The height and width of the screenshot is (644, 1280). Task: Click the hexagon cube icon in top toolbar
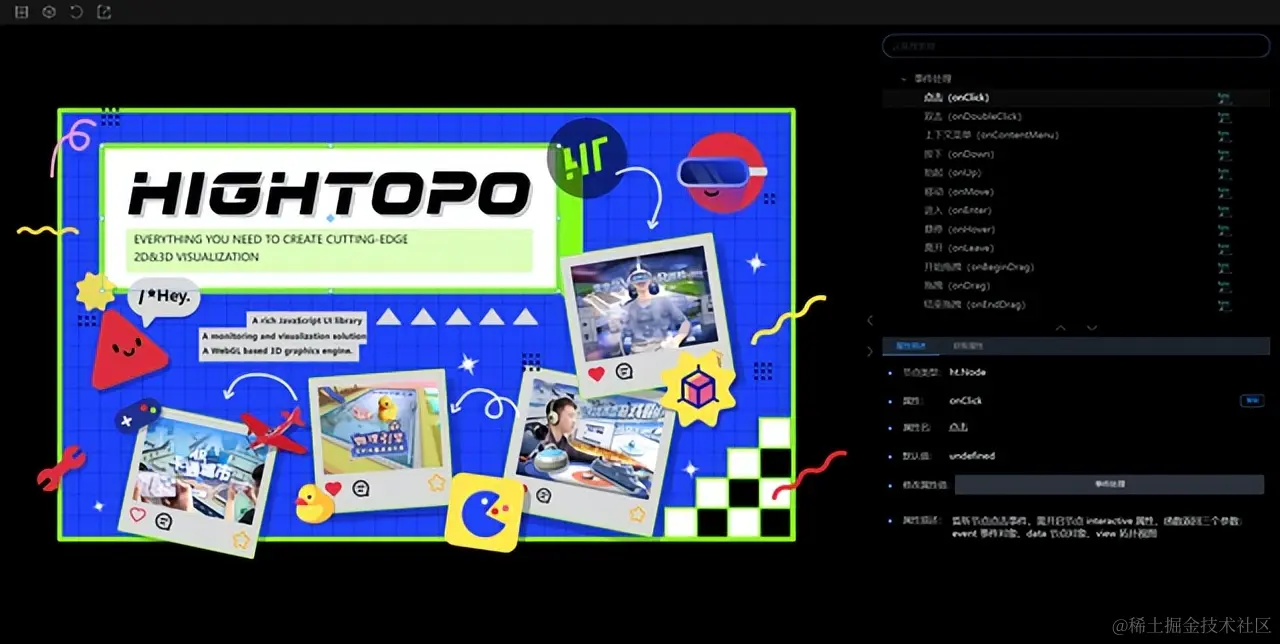click(x=49, y=12)
